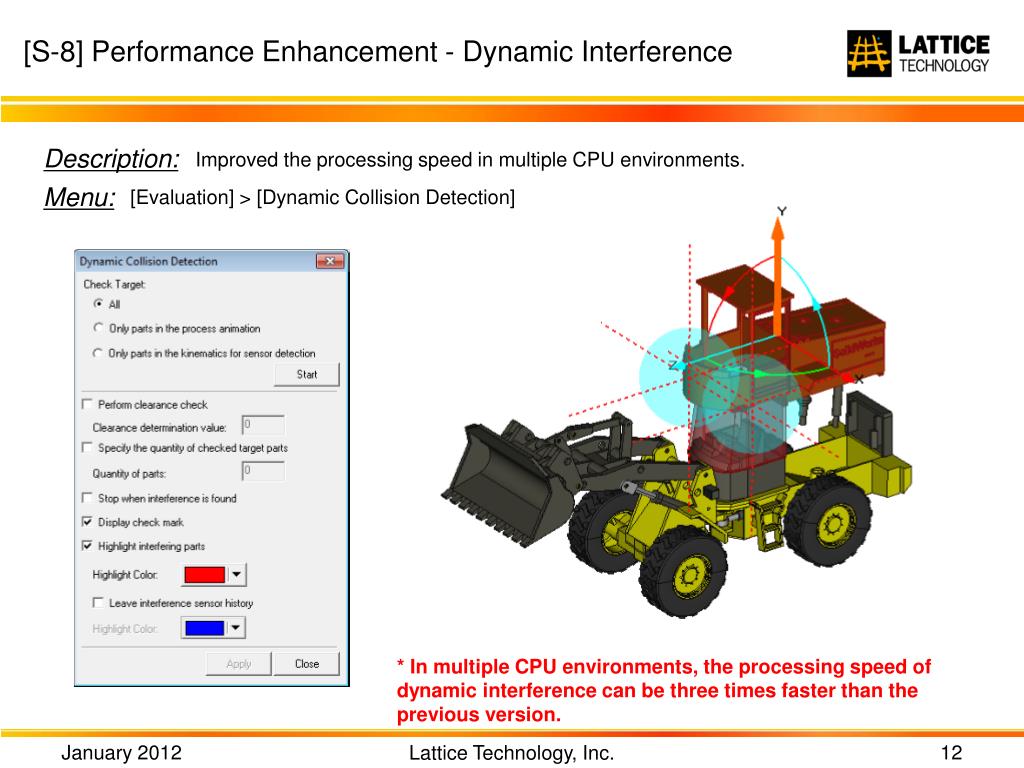This screenshot has height=768, width=1024.
Task: Click the red Highlight Color swatch
Action: coord(204,575)
